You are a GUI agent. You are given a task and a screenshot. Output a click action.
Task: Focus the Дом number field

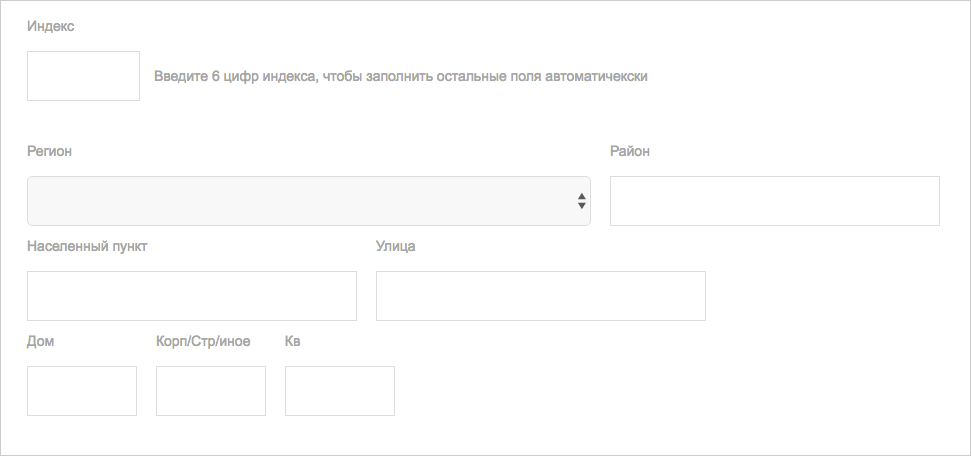(x=82, y=391)
